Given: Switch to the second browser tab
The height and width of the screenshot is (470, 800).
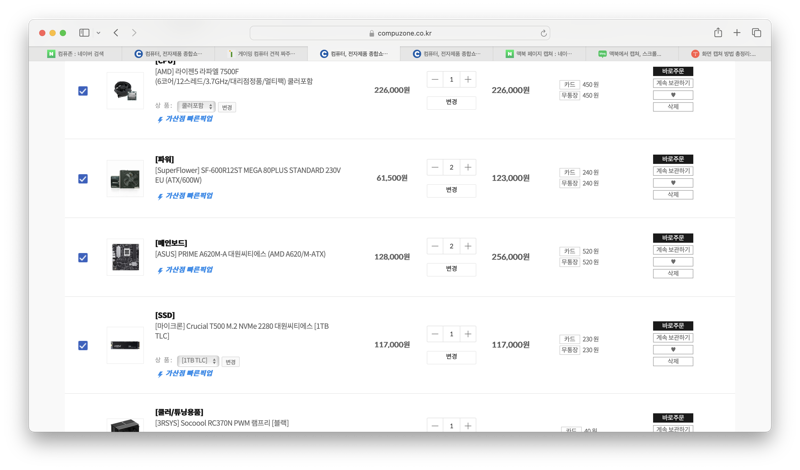Looking at the screenshot, I should point(168,54).
